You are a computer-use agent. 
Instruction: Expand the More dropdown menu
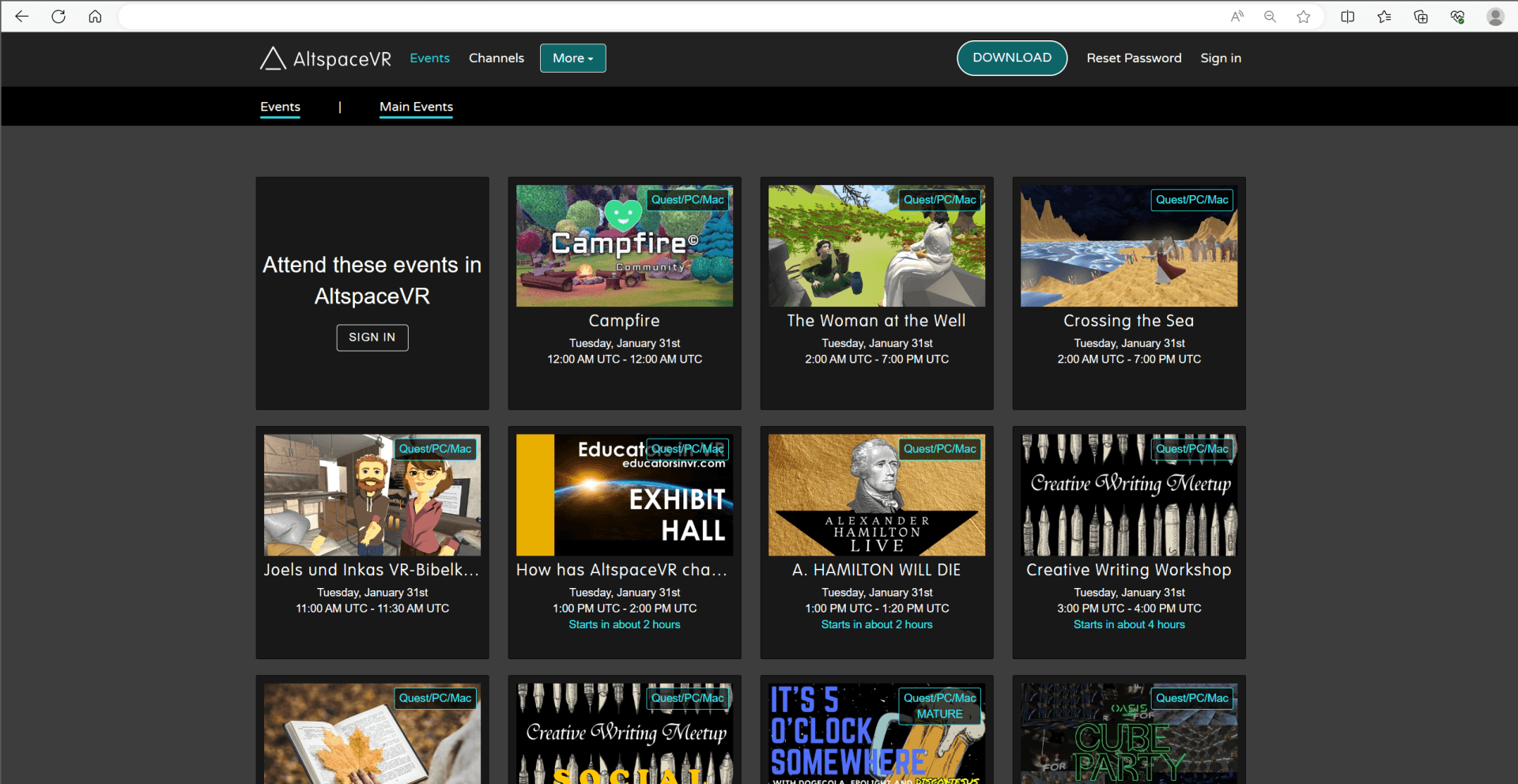(x=573, y=58)
